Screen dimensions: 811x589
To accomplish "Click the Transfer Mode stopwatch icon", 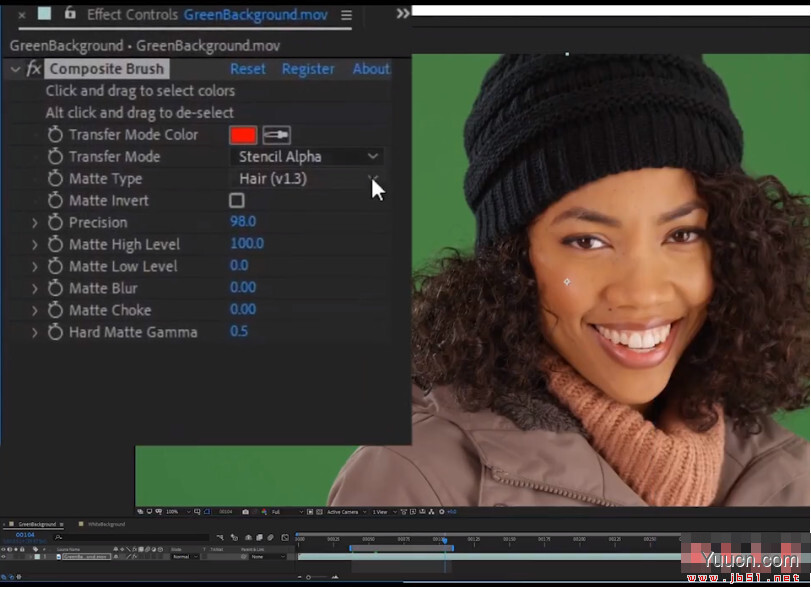I will [55, 157].
